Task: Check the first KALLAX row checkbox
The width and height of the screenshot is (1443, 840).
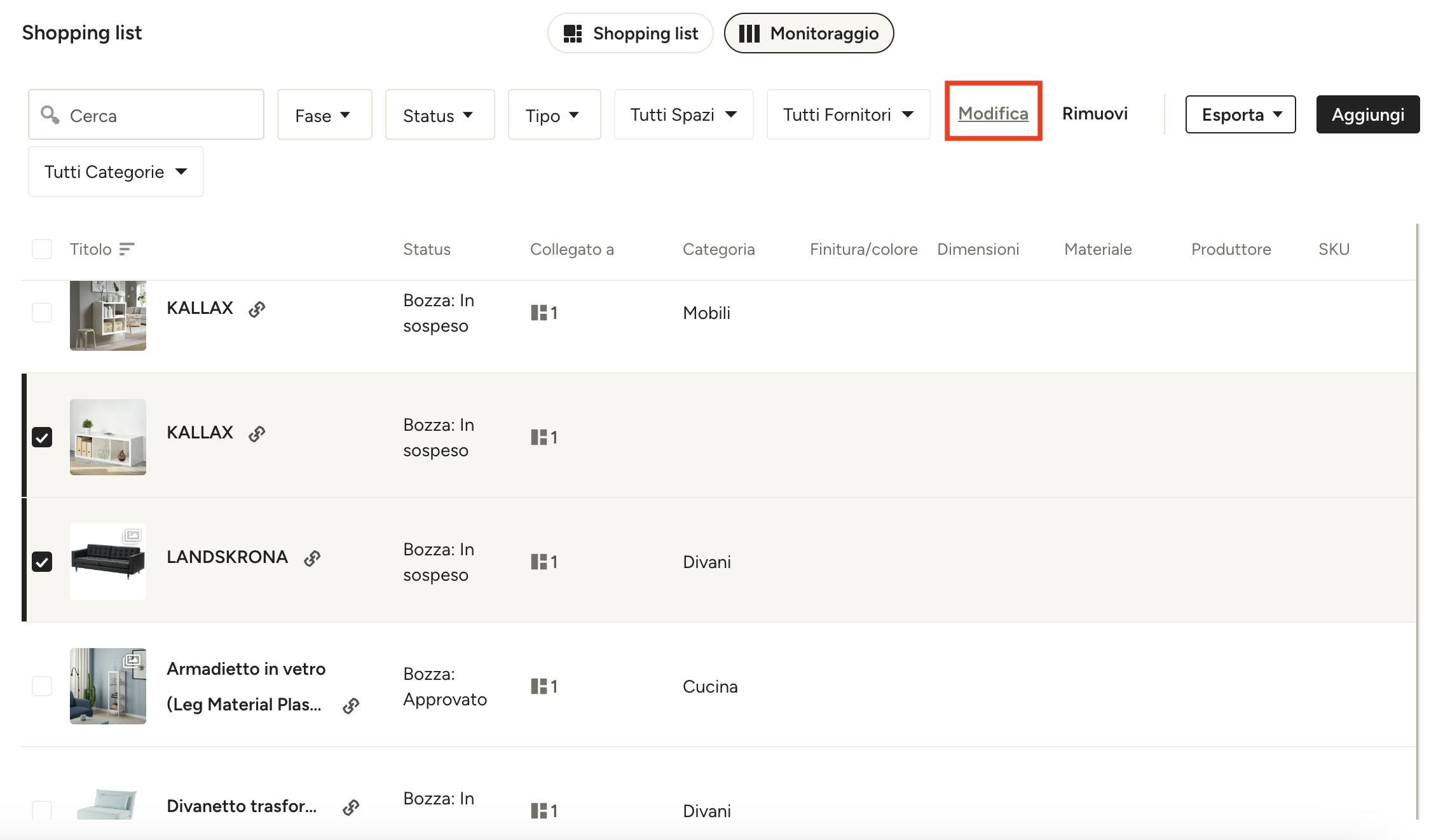Action: 42,313
